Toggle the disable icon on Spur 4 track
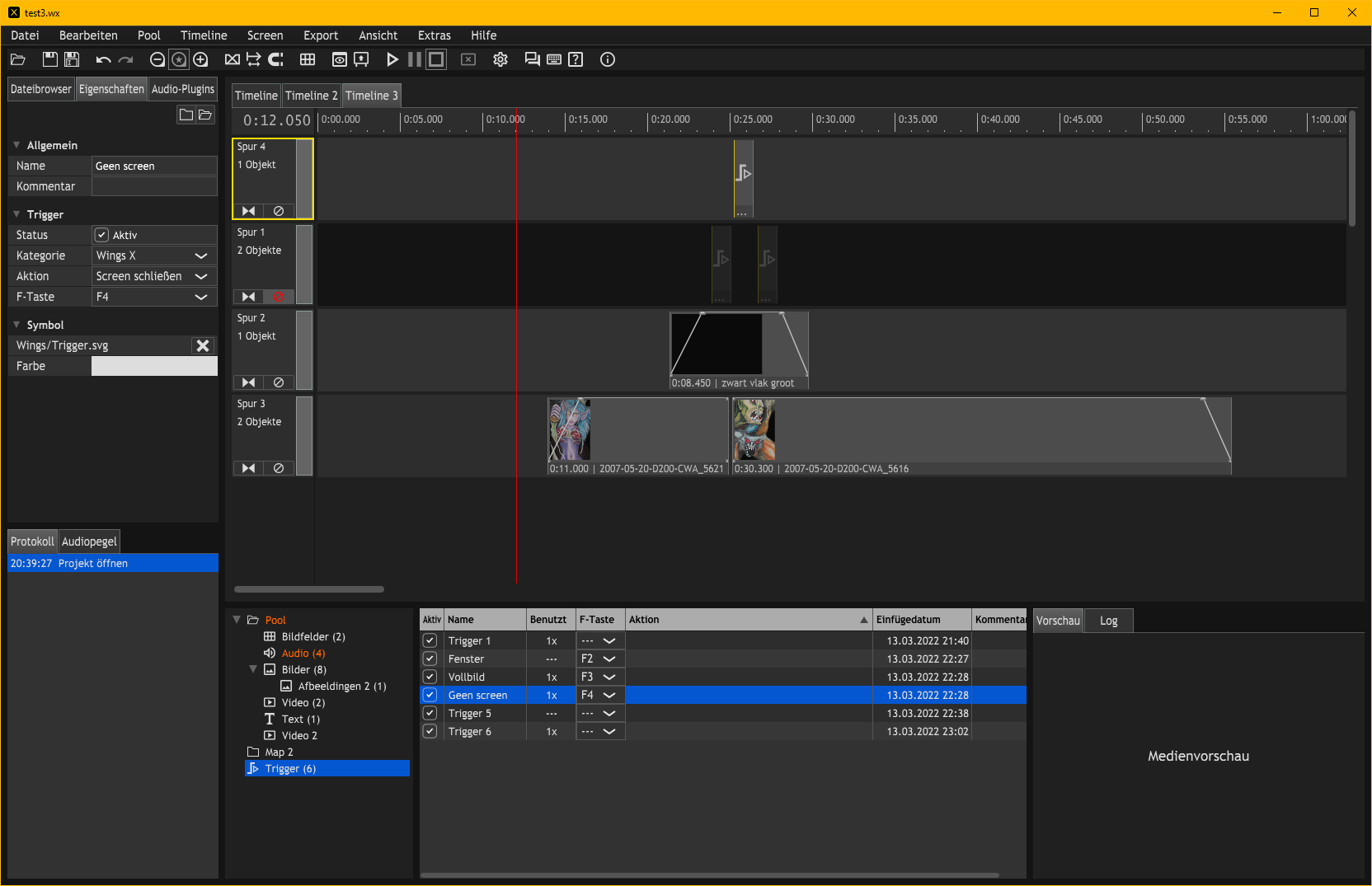The height and width of the screenshot is (886, 1372). tap(279, 211)
